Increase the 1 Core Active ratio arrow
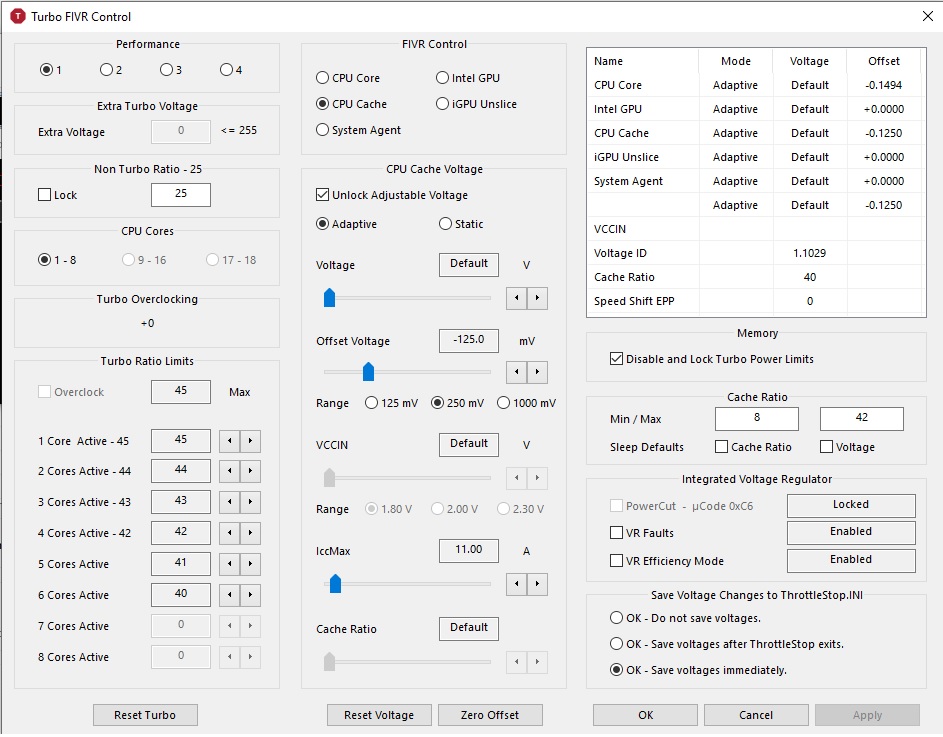 (x=250, y=442)
